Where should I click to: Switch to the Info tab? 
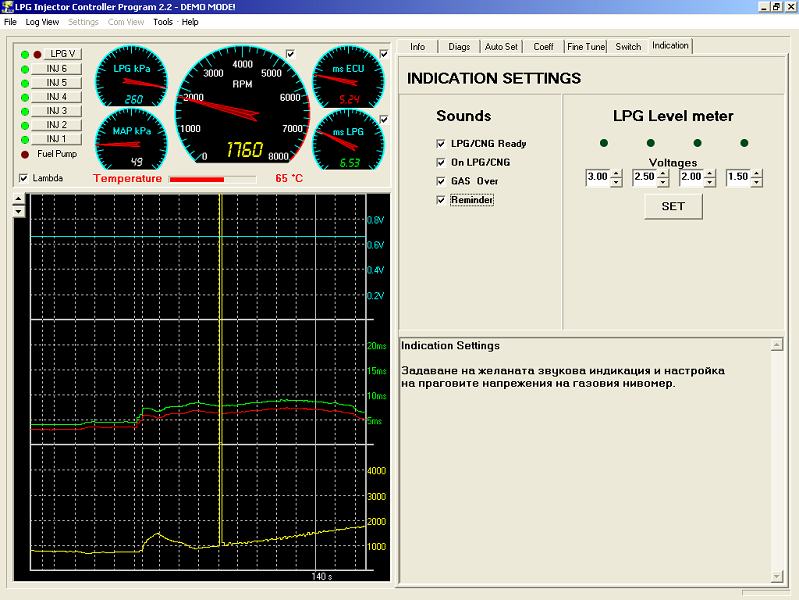417,46
